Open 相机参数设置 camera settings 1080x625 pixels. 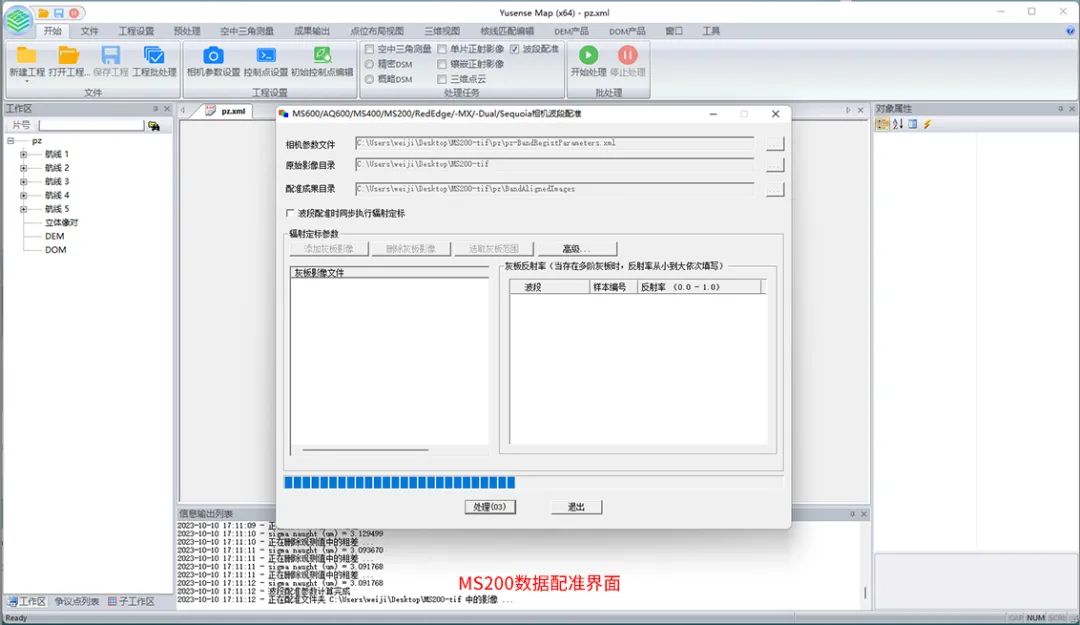(x=213, y=56)
